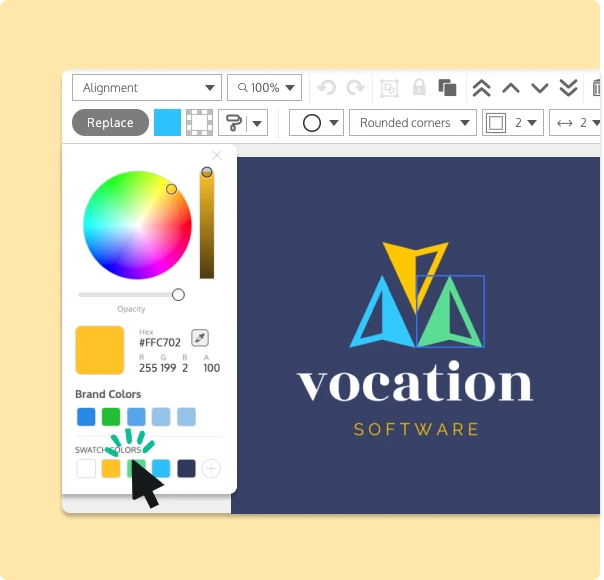Screen dimensions: 604x580
Task: Select the fifth brand color swatch
Action: 186,417
